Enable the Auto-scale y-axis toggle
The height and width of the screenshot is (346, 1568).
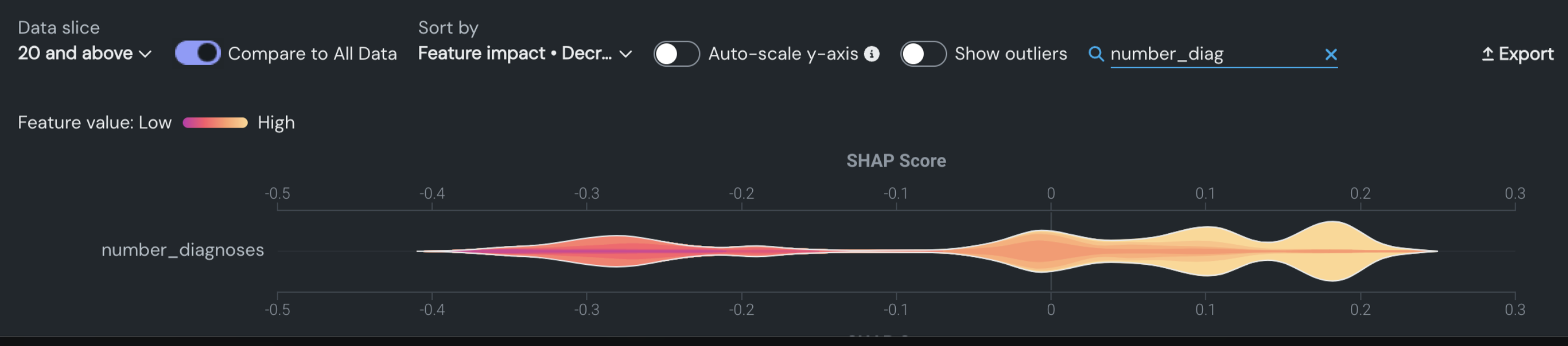click(676, 53)
